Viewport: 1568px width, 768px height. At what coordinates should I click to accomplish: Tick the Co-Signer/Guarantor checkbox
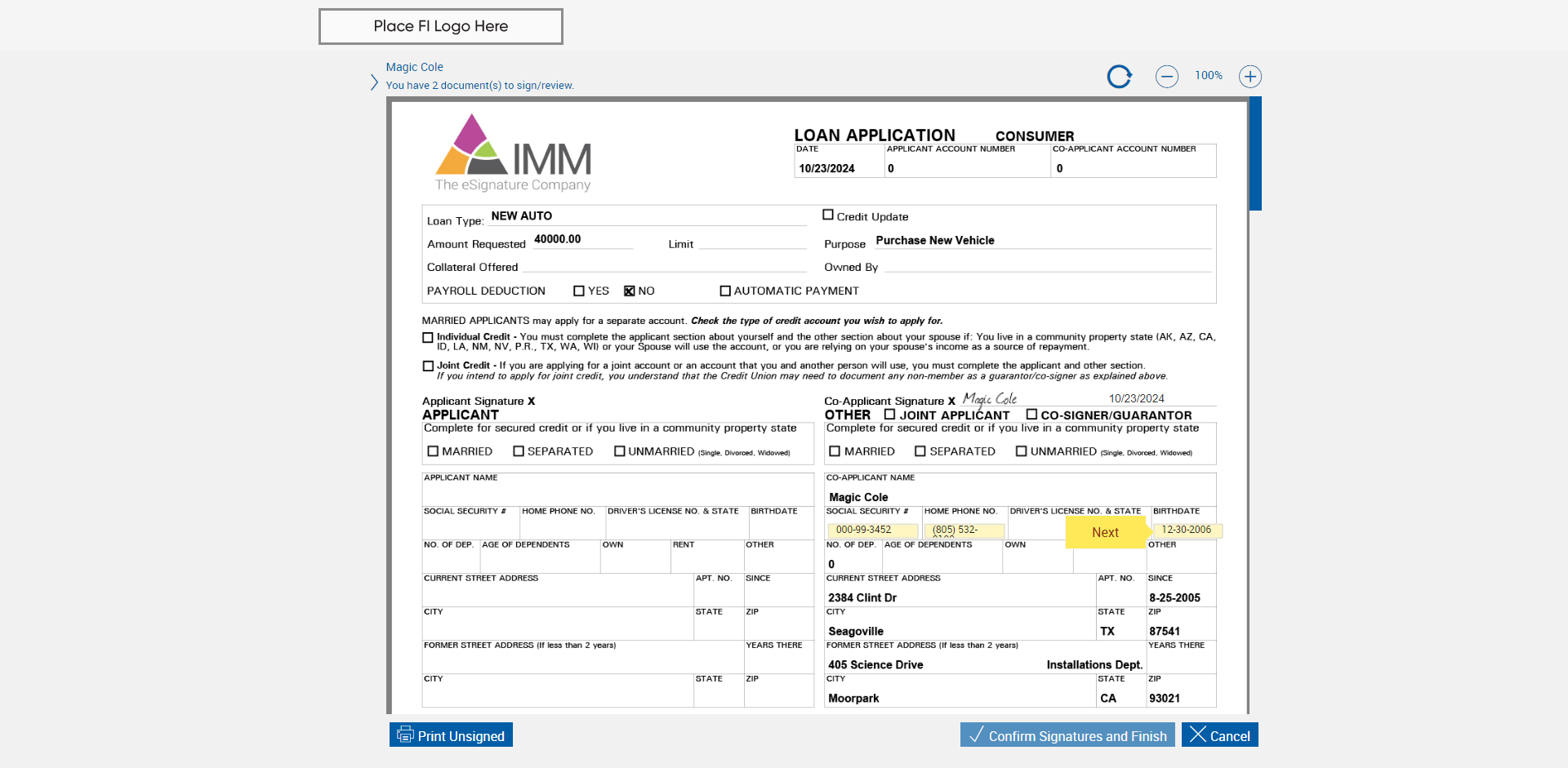1031,414
